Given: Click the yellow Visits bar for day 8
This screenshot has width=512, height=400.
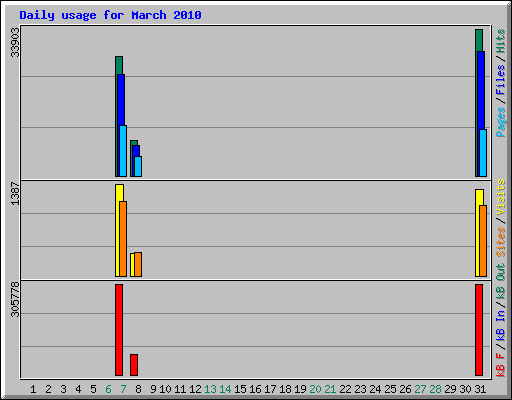Looking at the screenshot, I should 132,265.
